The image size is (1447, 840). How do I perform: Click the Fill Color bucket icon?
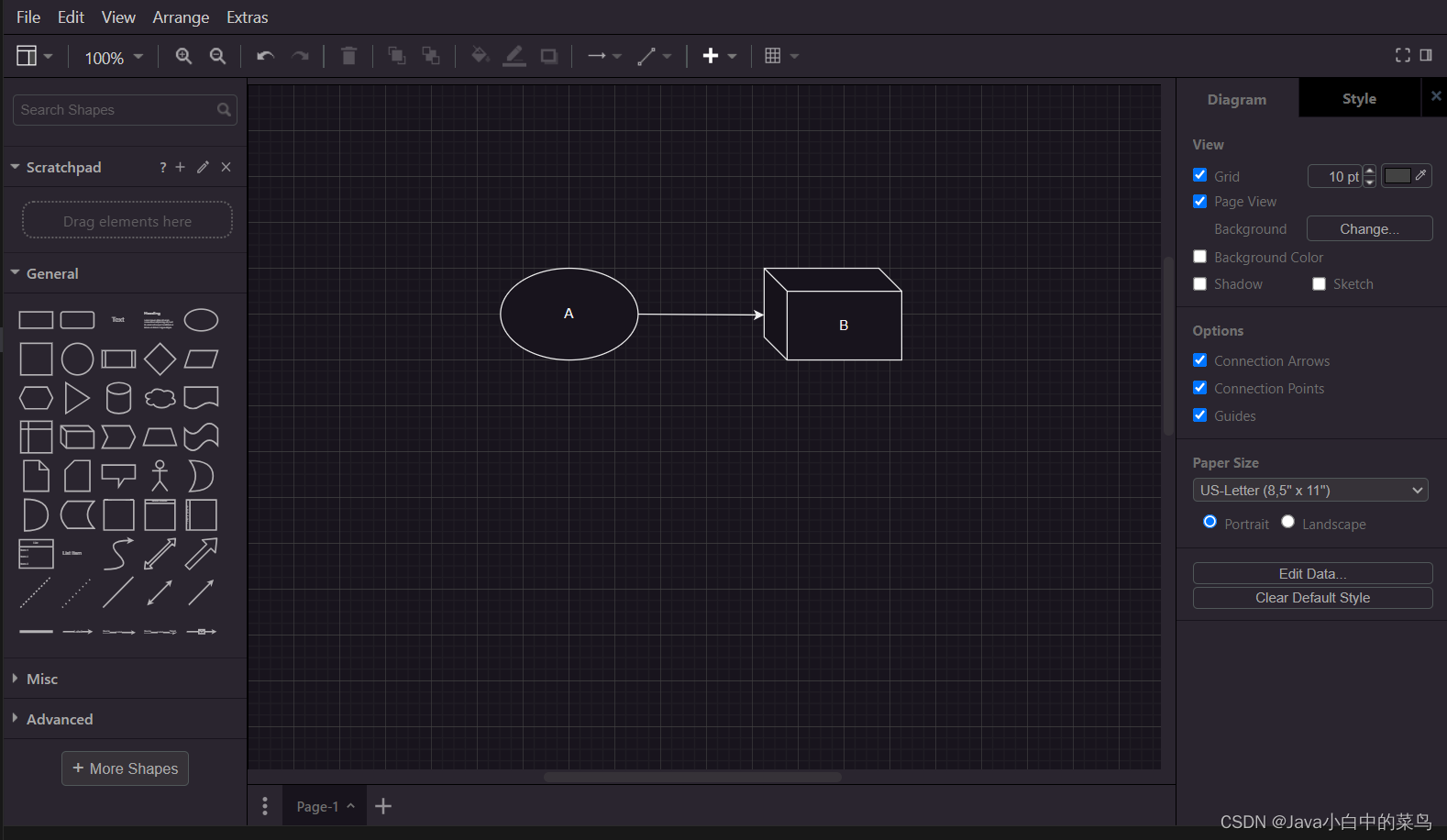pyautogui.click(x=480, y=56)
